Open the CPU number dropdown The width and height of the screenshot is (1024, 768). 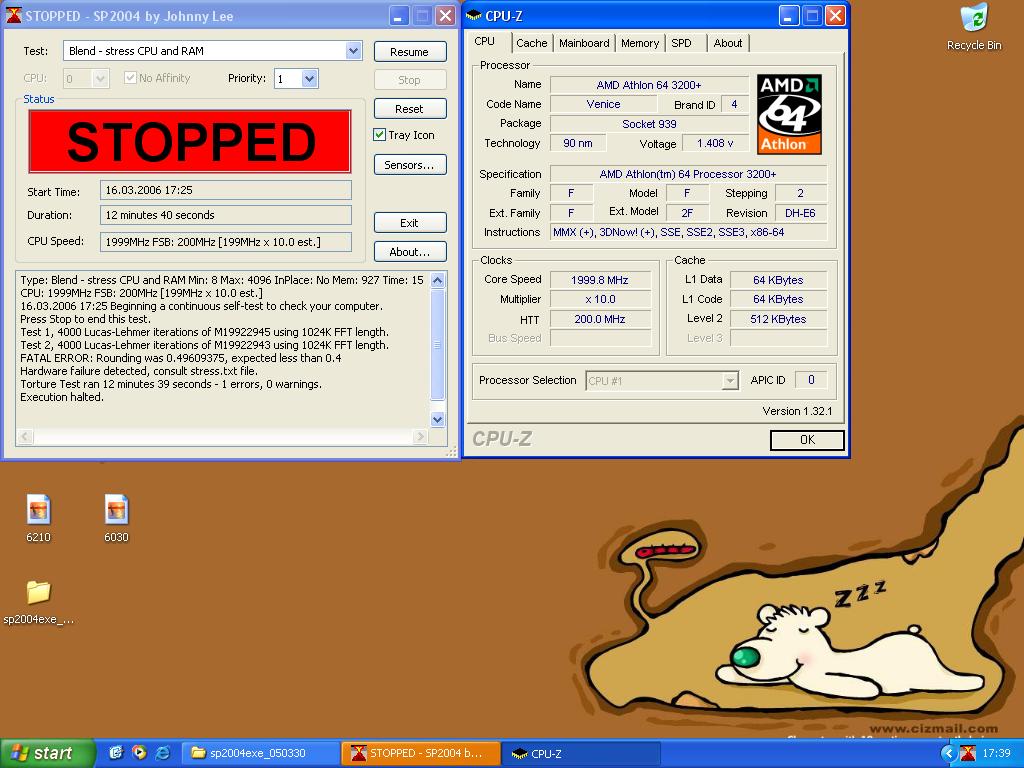point(100,78)
